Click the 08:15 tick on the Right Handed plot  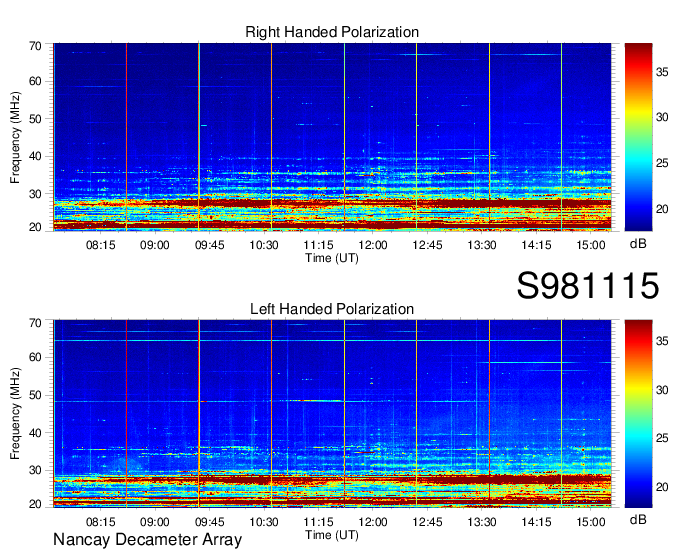tap(101, 245)
